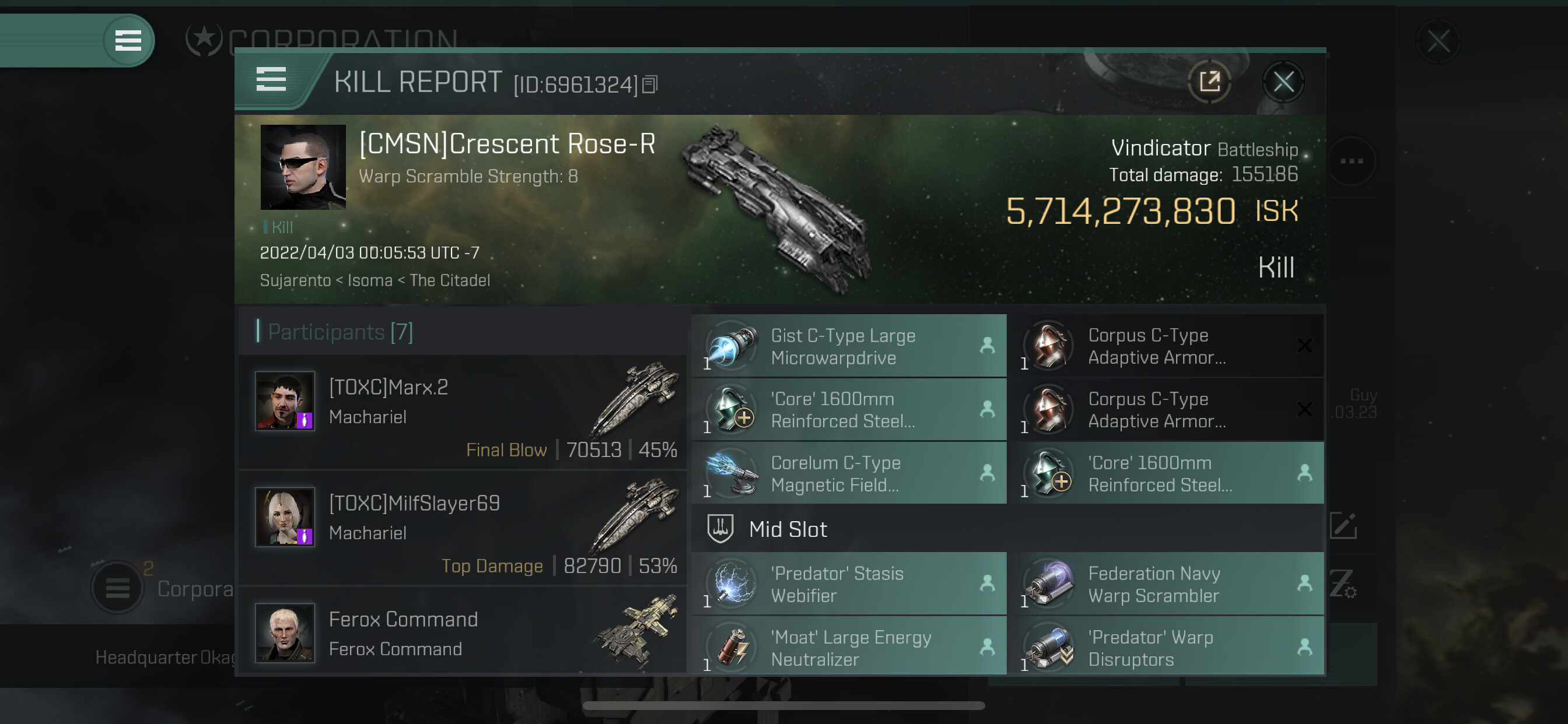This screenshot has height=724, width=1568.
Task: Expand the Mid Slot section header
Action: click(x=1007, y=529)
